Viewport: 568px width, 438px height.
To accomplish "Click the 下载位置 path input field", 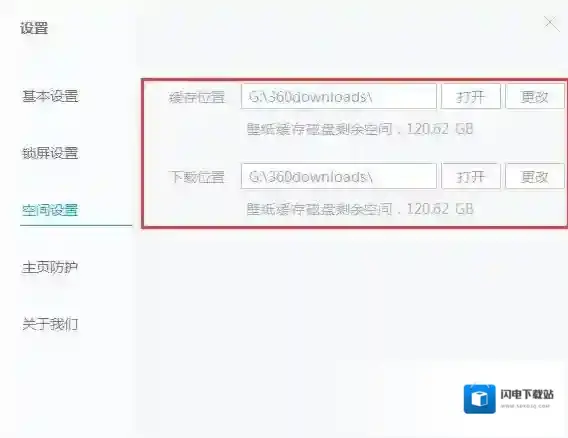I will [x=339, y=176].
